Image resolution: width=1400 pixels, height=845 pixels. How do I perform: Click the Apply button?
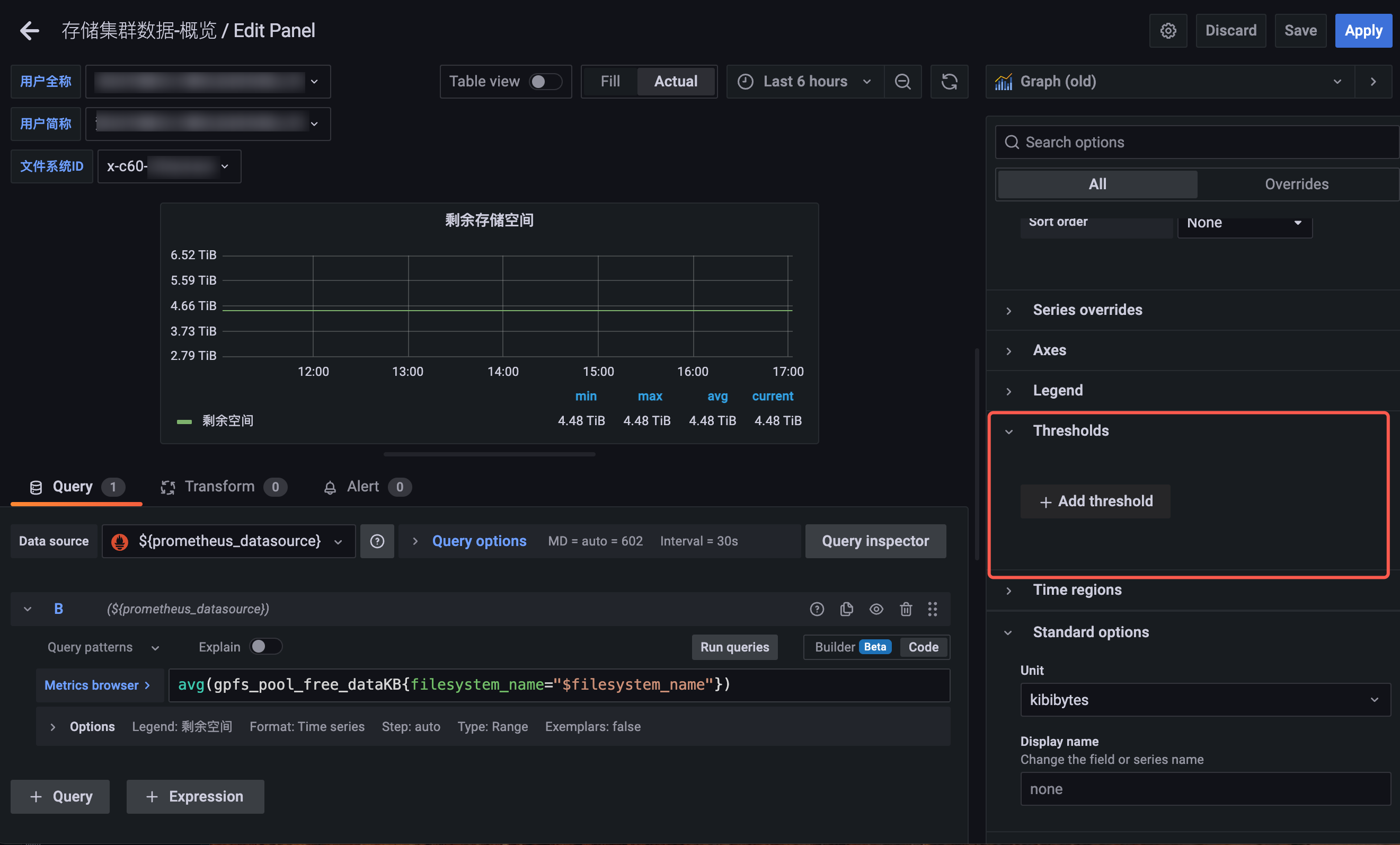coord(1362,31)
